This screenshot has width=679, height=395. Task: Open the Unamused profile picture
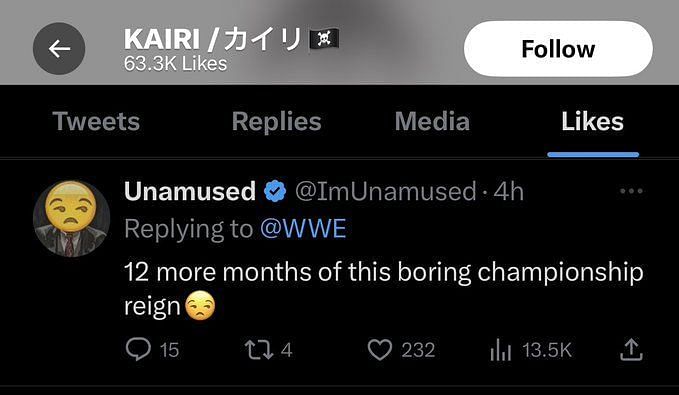71,219
